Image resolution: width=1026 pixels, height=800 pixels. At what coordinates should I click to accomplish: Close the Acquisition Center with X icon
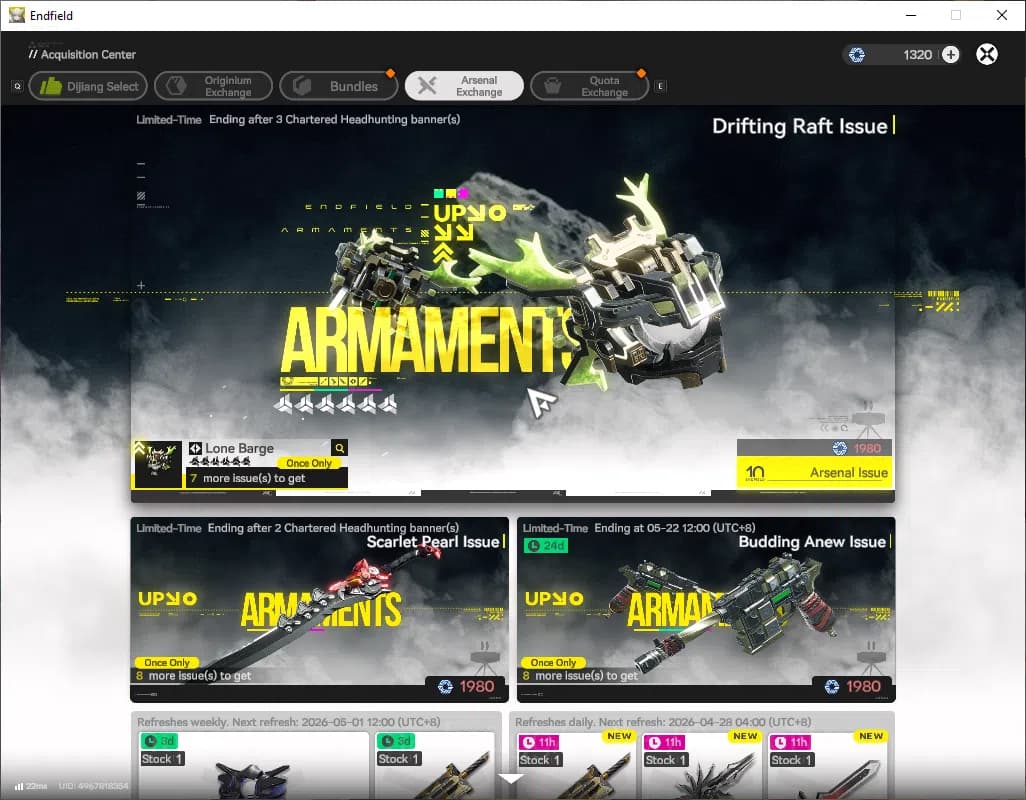(987, 54)
